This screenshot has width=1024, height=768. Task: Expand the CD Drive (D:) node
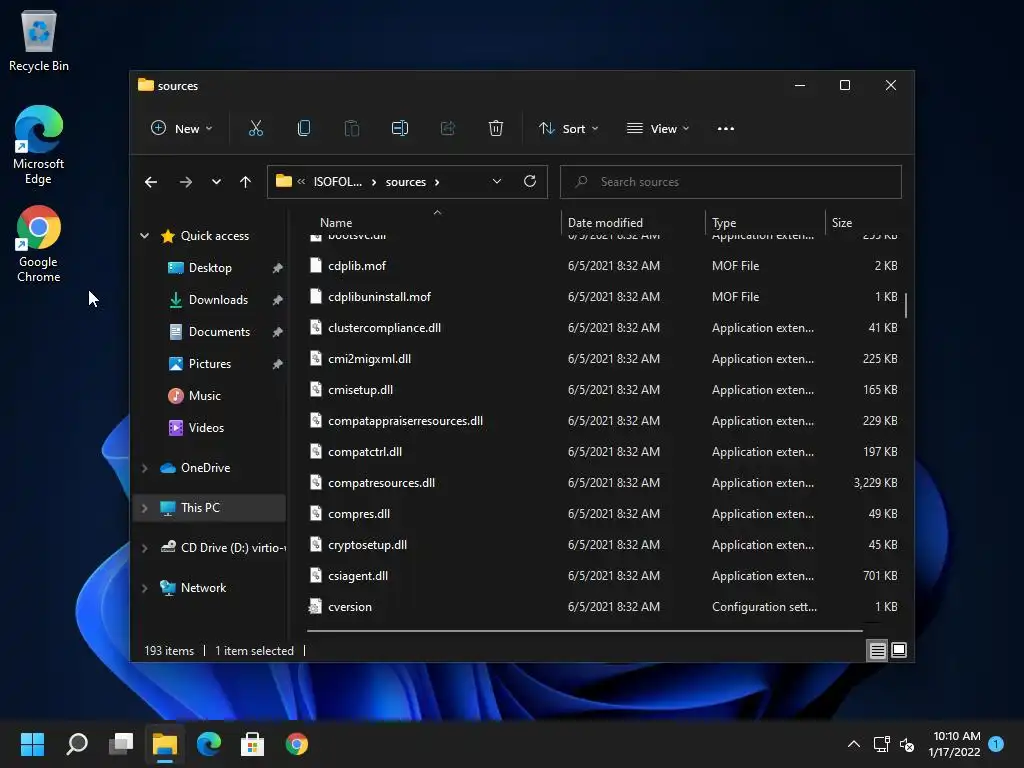coord(144,548)
